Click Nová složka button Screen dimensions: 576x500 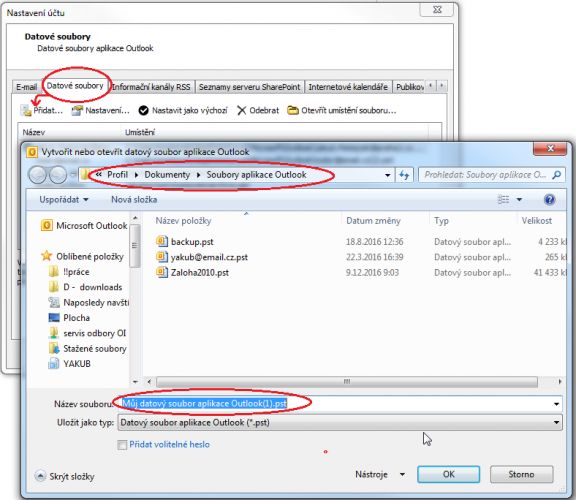tap(134, 199)
